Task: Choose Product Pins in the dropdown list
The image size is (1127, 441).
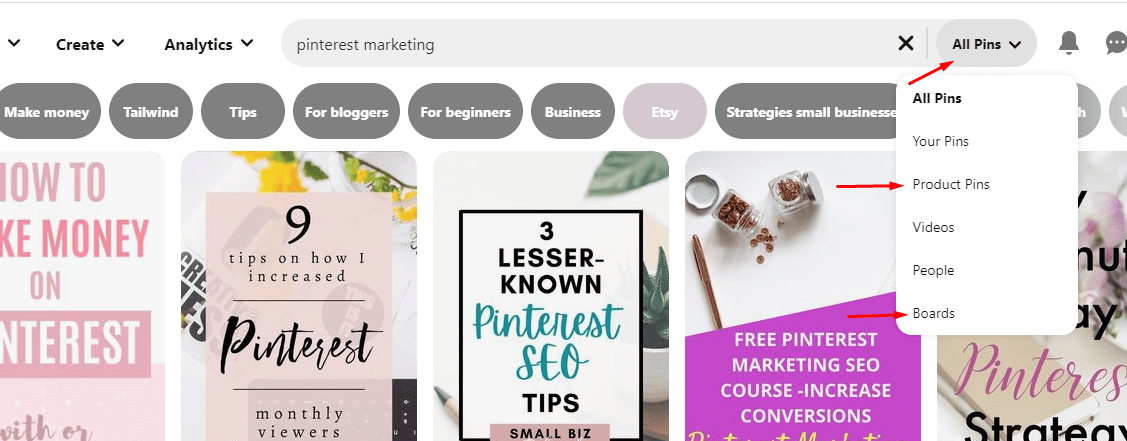Action: pyautogui.click(x=951, y=185)
